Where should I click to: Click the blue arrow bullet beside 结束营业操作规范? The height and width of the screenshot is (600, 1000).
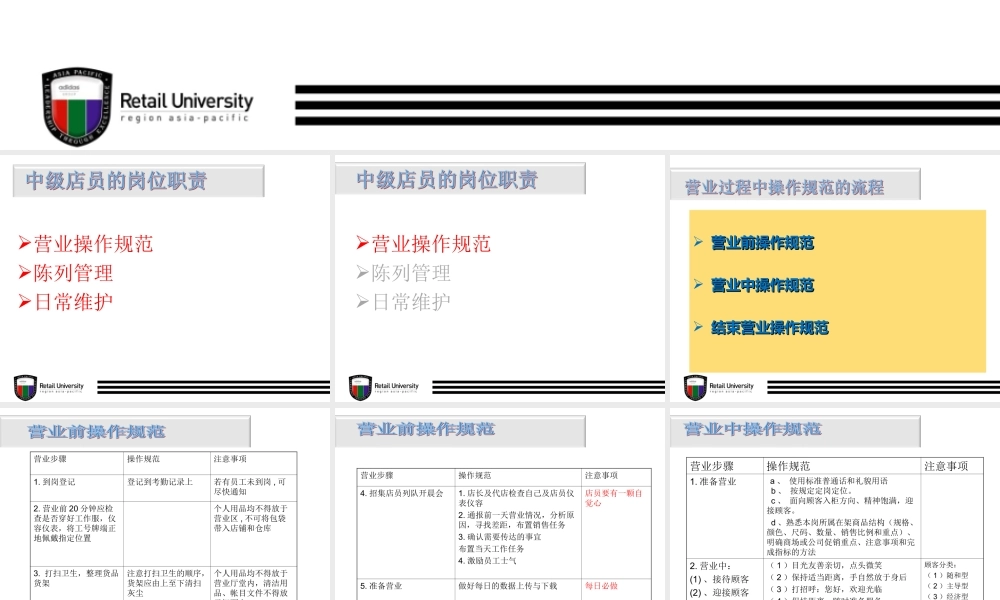pos(698,326)
